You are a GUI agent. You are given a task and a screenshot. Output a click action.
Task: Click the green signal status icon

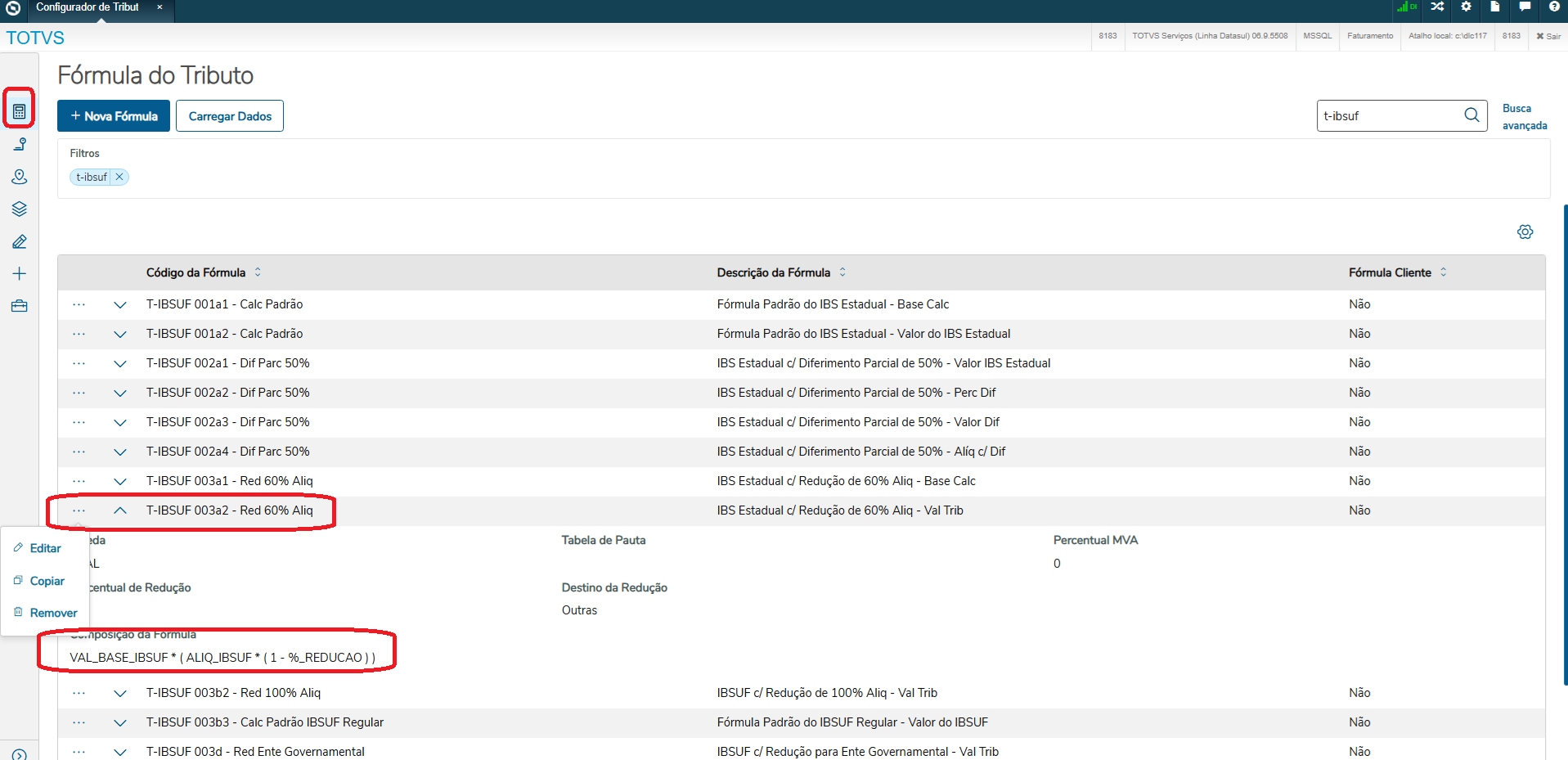point(1407,7)
